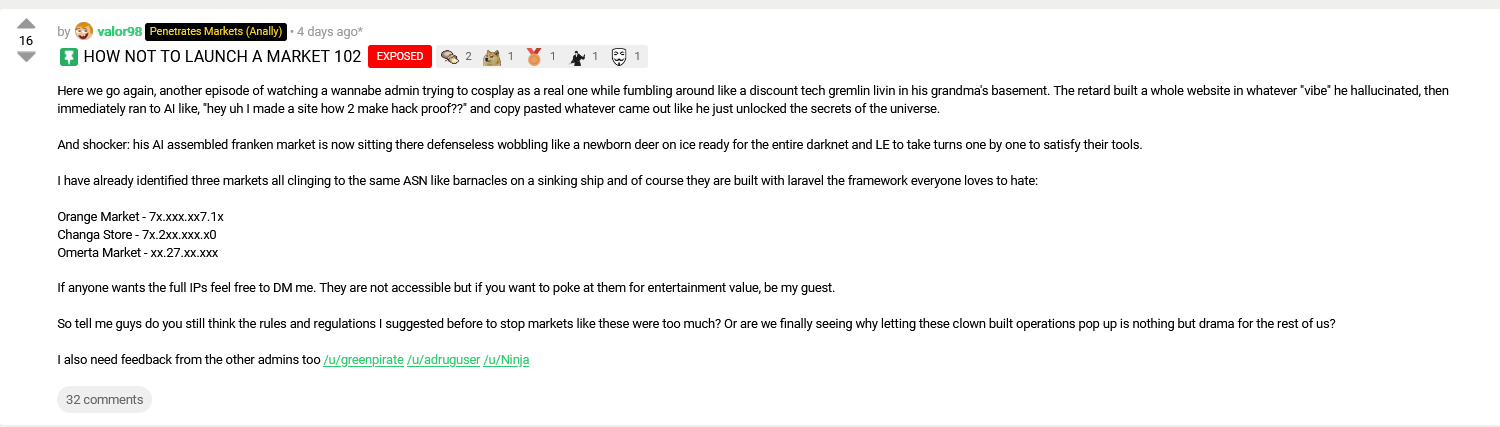The height and width of the screenshot is (427, 1500).
Task: Click the green pinned post icon
Action: coord(68,57)
